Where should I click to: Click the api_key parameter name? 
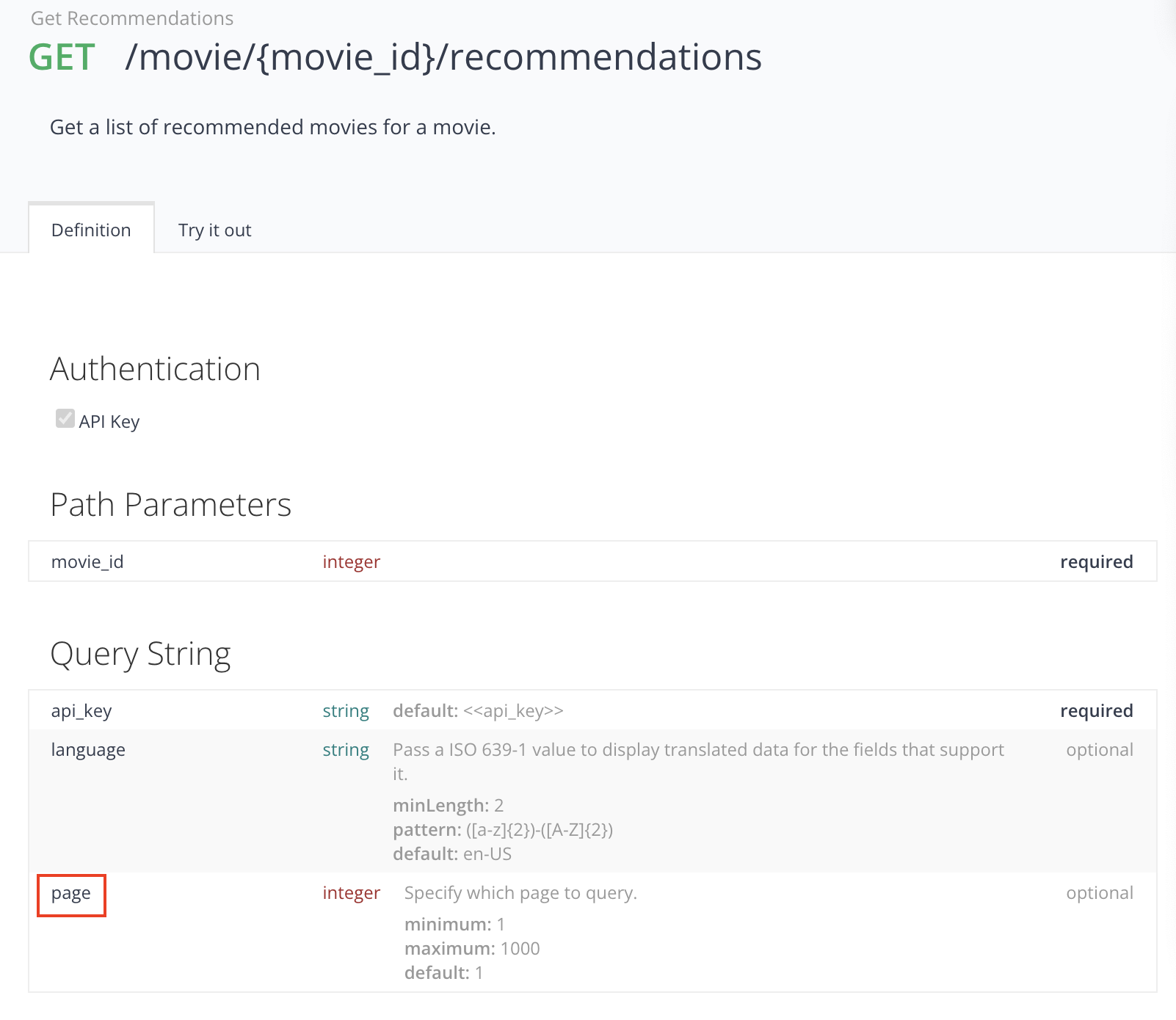(81, 711)
